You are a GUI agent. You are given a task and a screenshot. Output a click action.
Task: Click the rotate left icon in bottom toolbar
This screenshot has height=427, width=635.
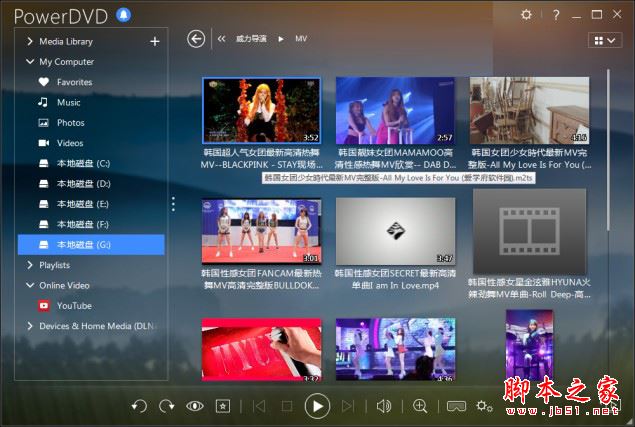tap(139, 406)
